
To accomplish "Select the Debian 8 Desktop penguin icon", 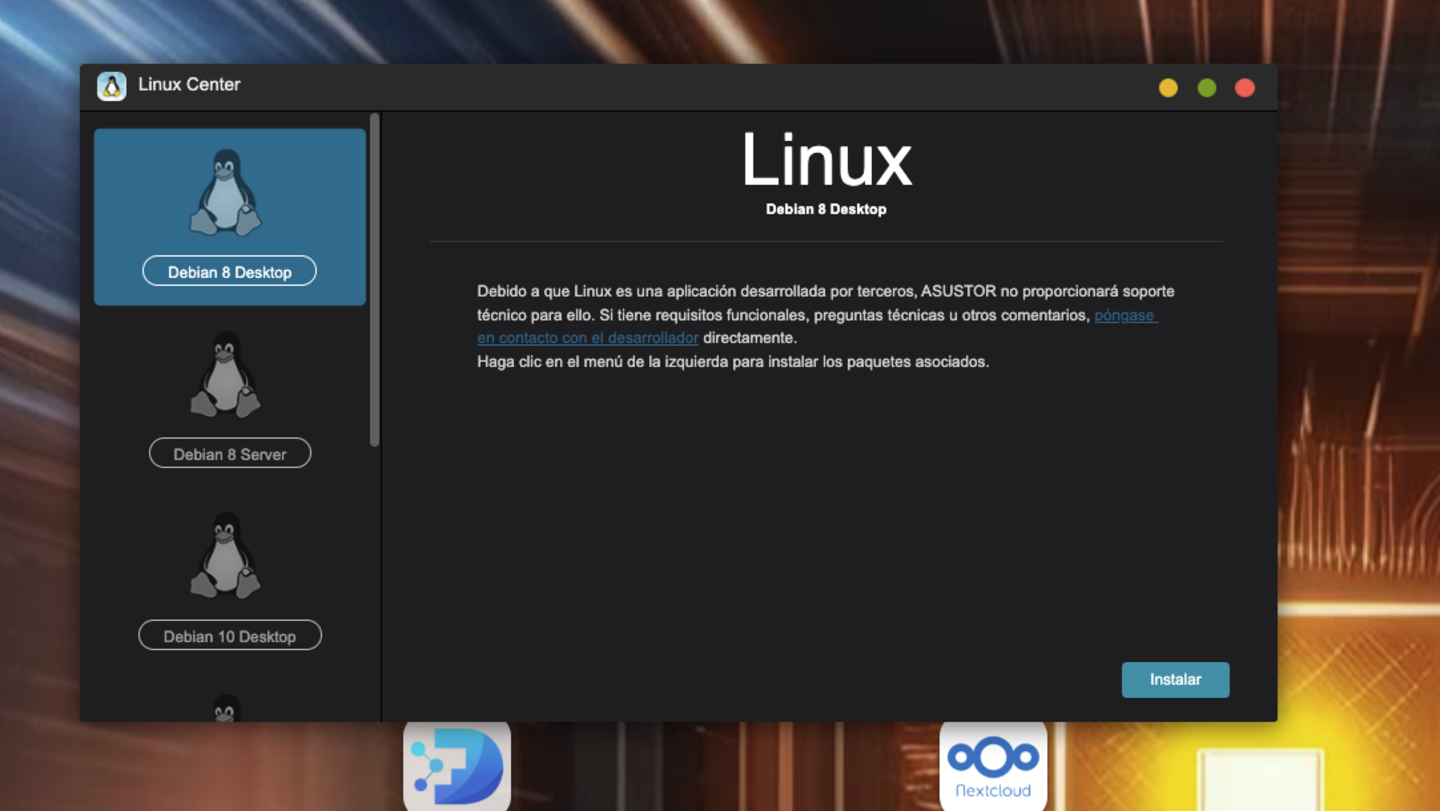I will pos(226,193).
